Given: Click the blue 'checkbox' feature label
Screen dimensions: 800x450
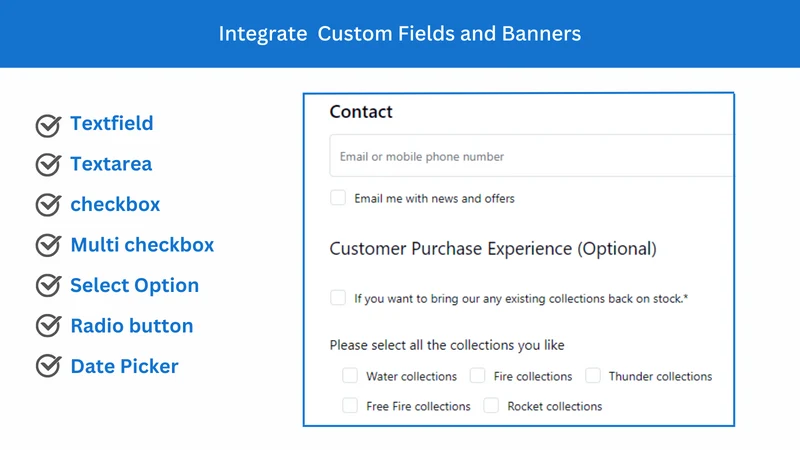Looking at the screenshot, I should click(x=115, y=205).
